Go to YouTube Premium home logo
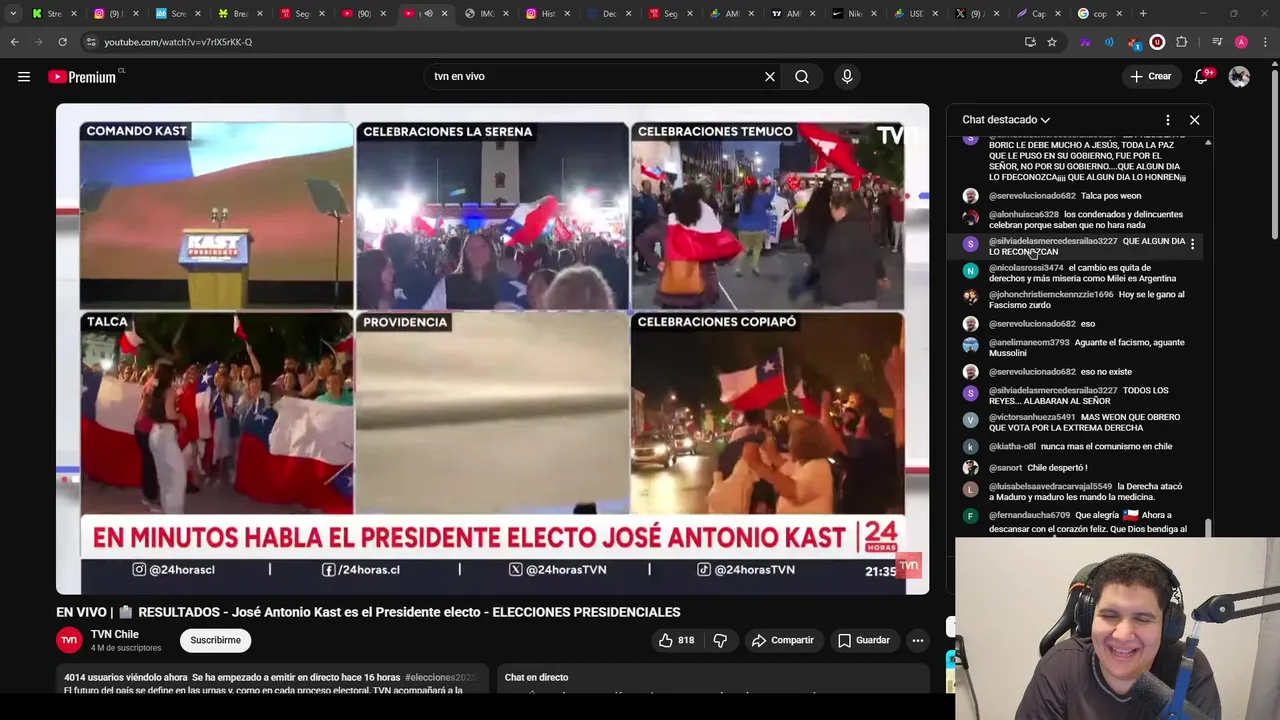1280x720 pixels. [82, 77]
